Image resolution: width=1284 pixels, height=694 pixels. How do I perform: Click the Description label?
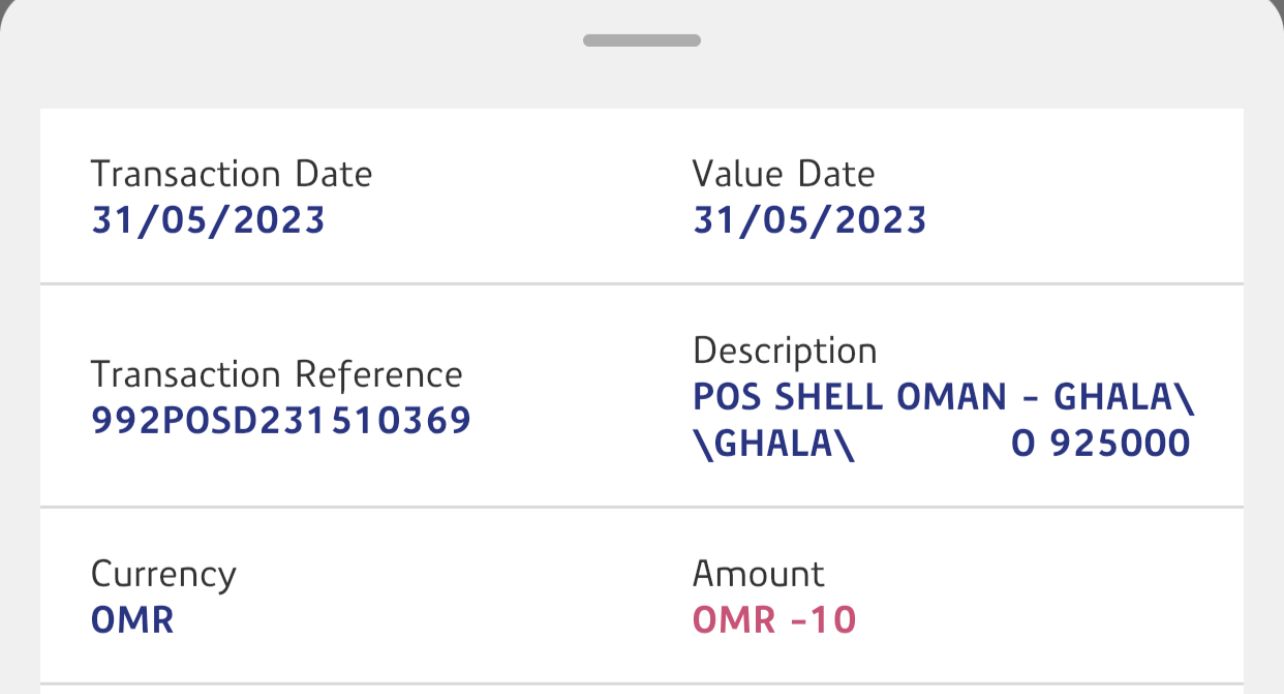[784, 351]
